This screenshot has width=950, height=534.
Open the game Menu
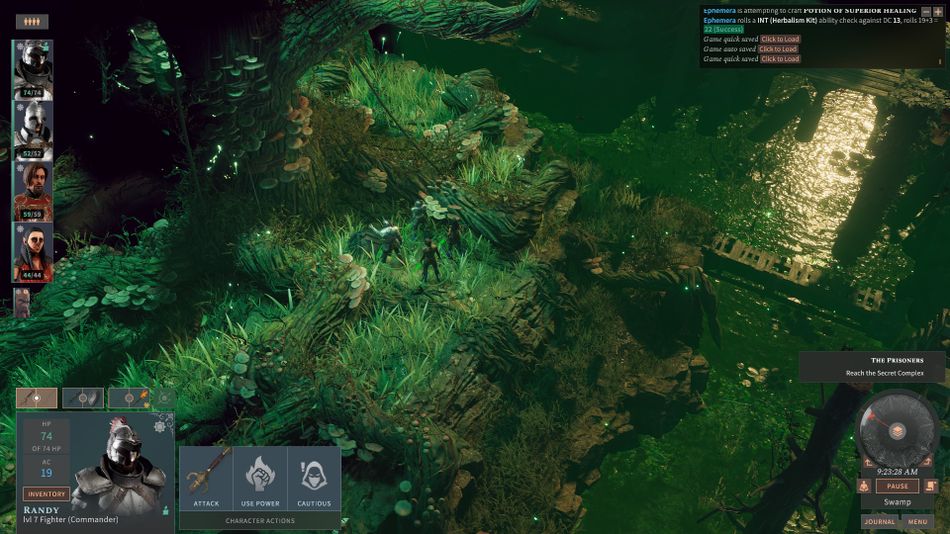tap(917, 521)
